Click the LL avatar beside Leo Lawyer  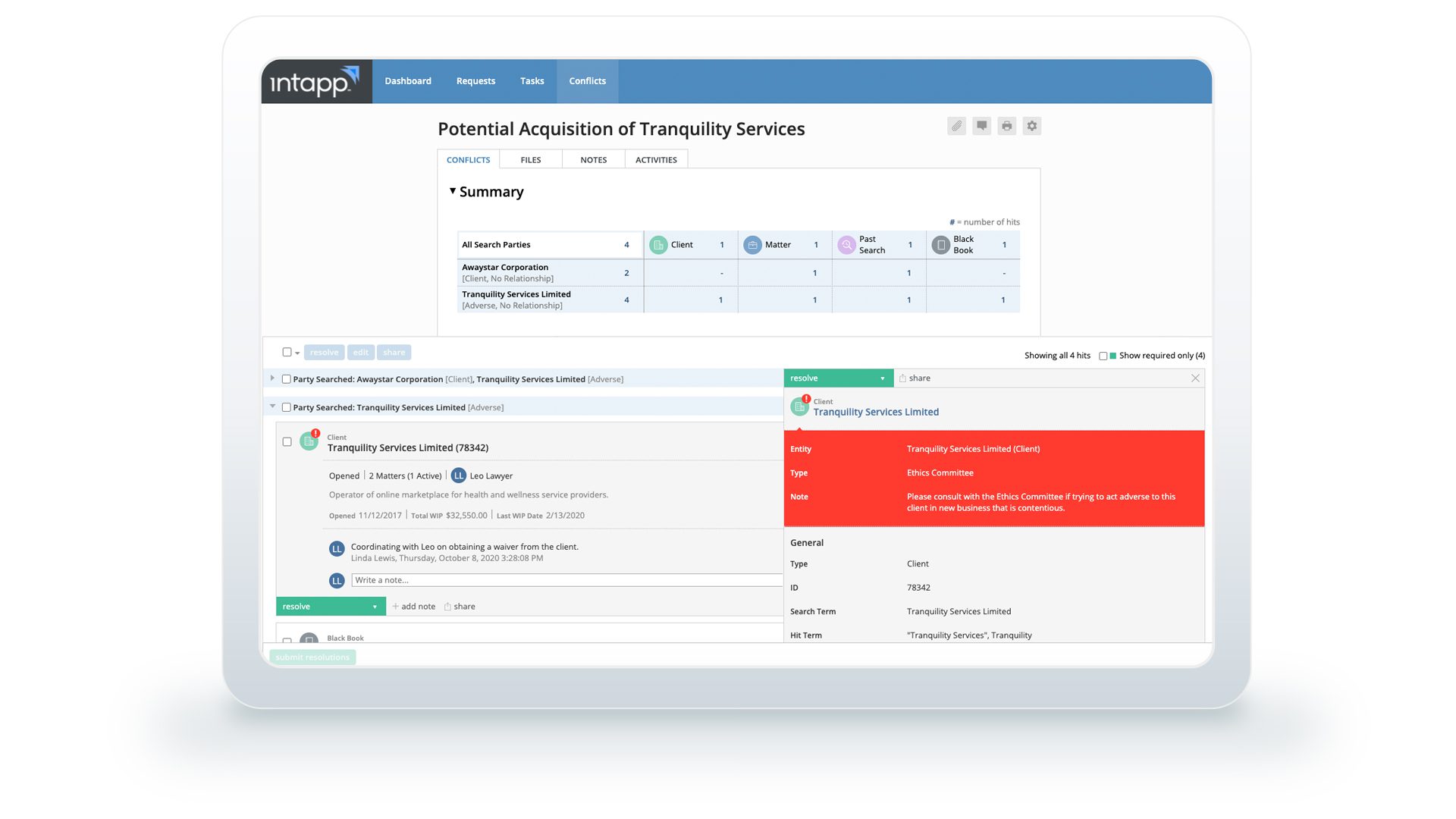point(458,475)
